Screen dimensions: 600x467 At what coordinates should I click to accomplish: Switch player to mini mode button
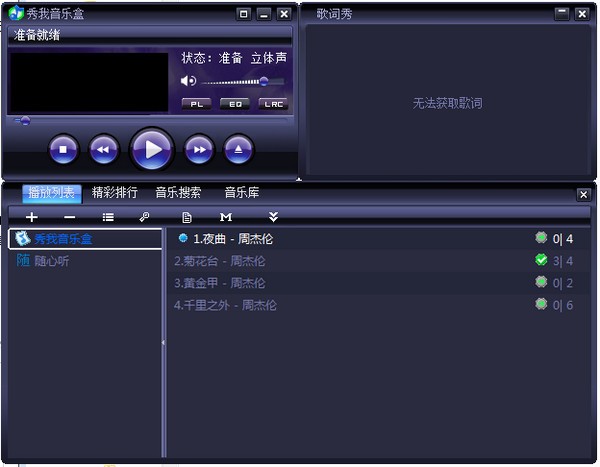point(243,14)
